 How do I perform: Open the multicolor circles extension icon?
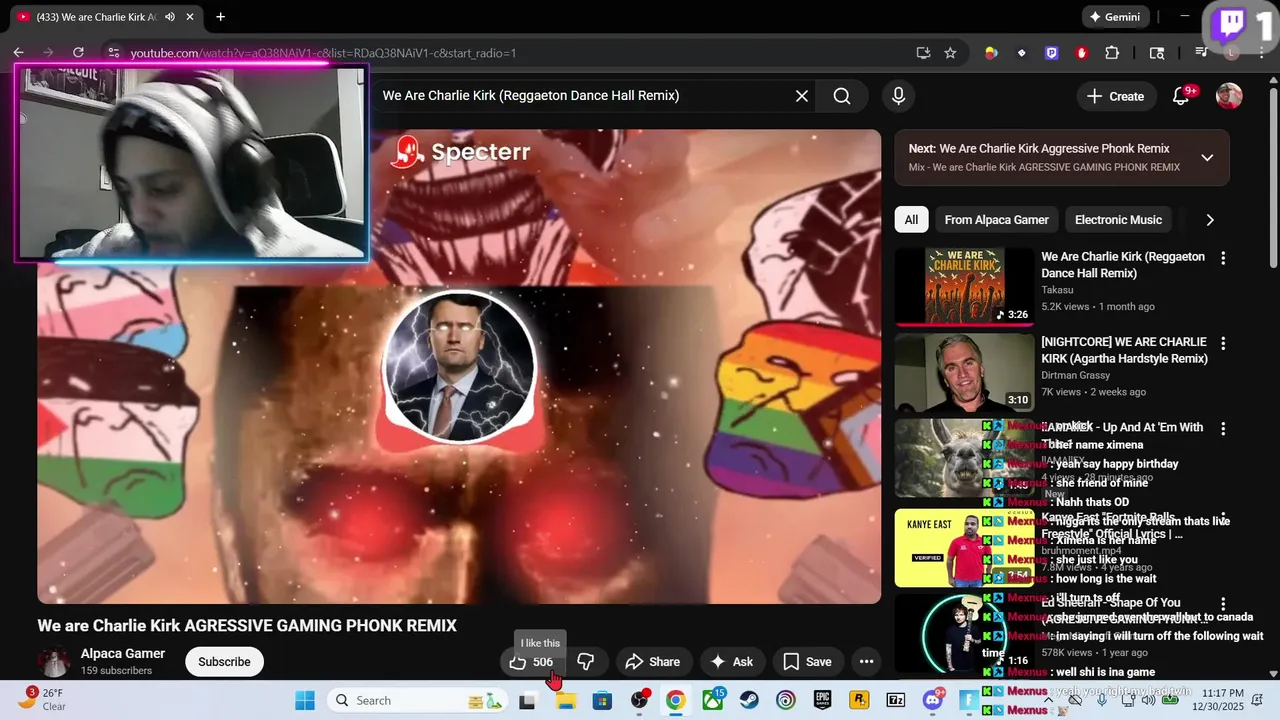point(991,53)
